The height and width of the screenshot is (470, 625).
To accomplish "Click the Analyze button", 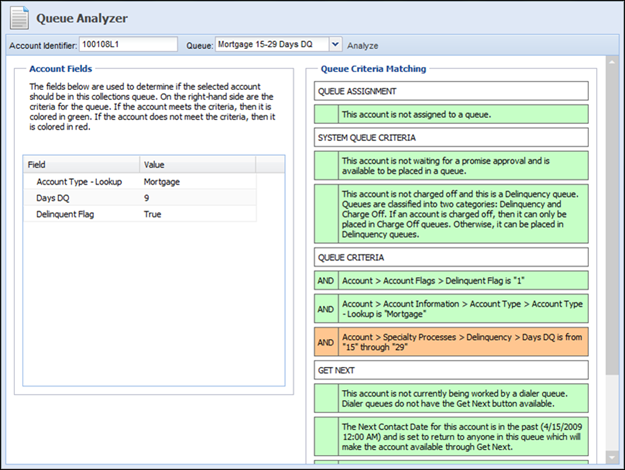I will [x=362, y=46].
